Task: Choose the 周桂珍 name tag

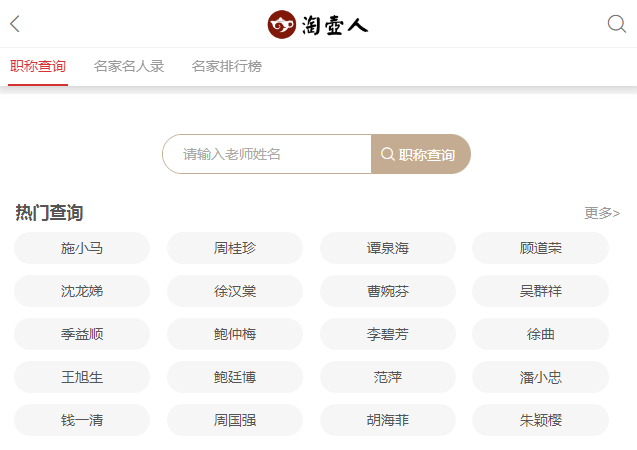Action: pyautogui.click(x=235, y=248)
